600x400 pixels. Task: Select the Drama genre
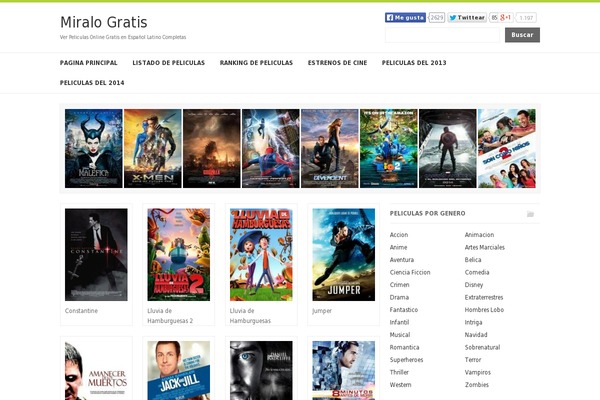(x=399, y=297)
